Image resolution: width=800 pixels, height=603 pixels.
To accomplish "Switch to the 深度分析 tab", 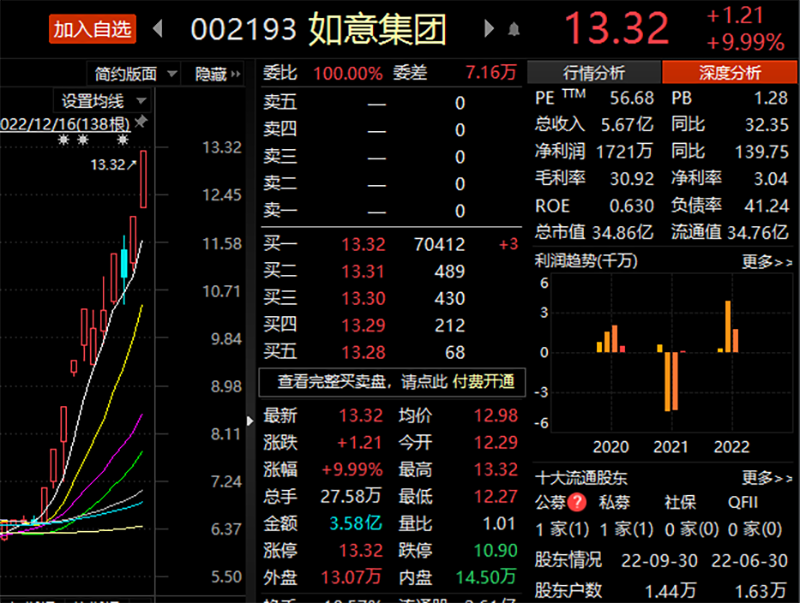I will [730, 72].
